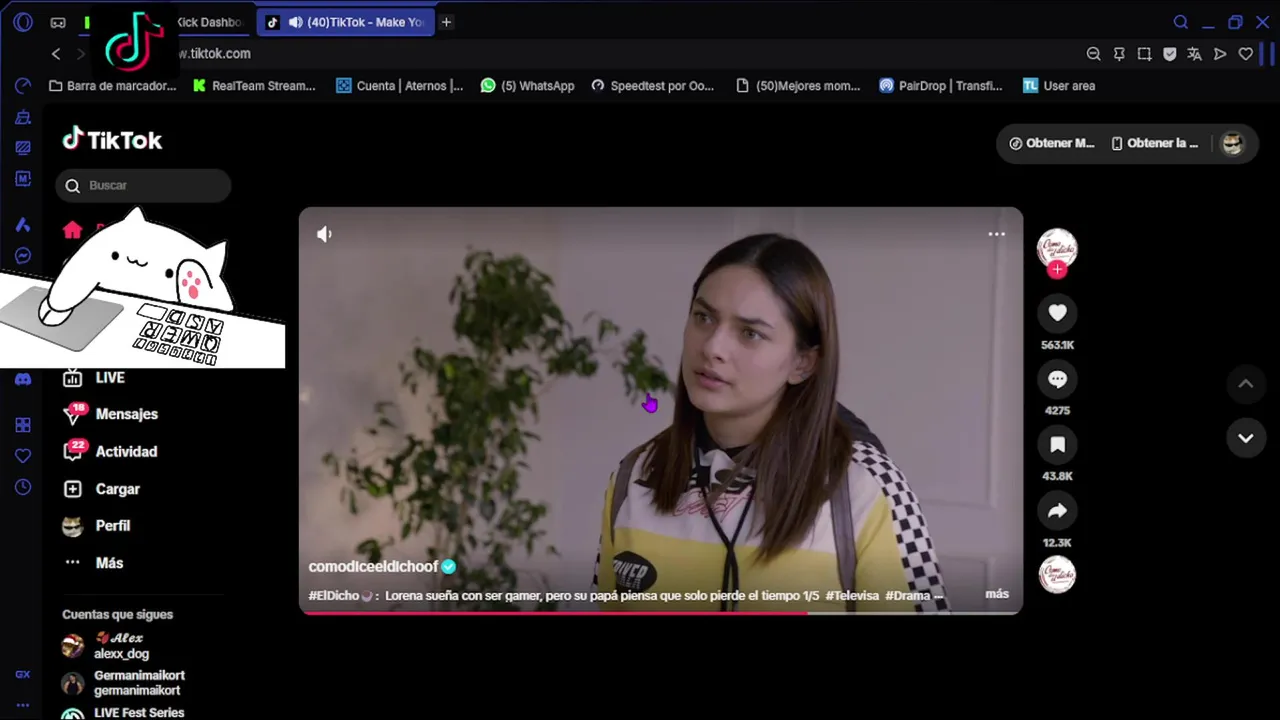
Task: Click the Buscar search field
Action: click(x=144, y=185)
